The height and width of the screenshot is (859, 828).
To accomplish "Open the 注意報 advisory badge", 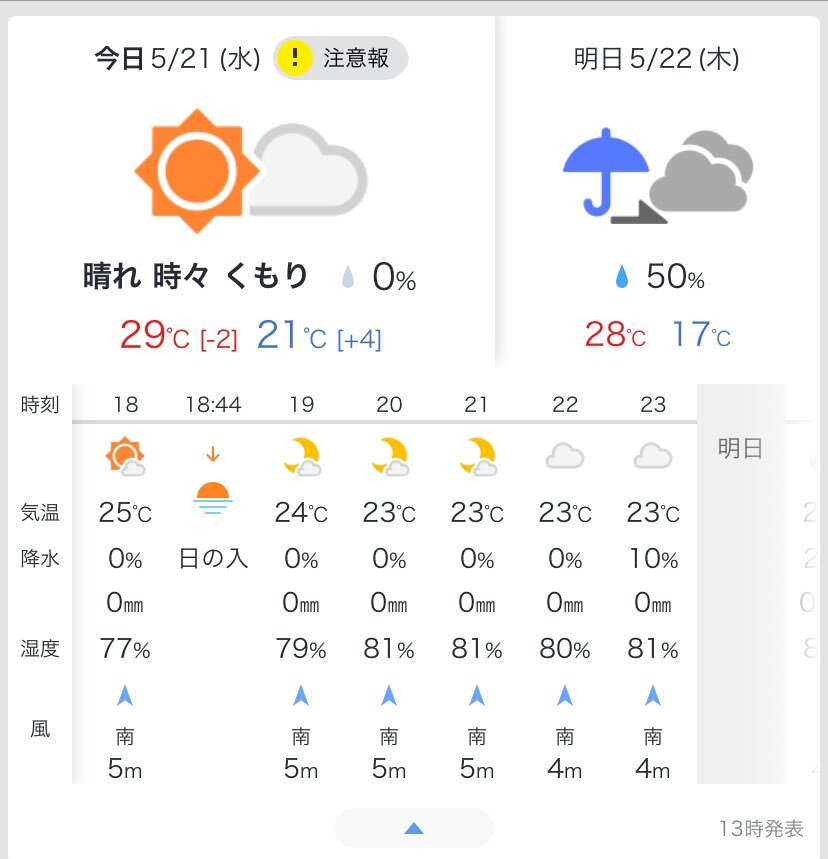I will pyautogui.click(x=340, y=58).
